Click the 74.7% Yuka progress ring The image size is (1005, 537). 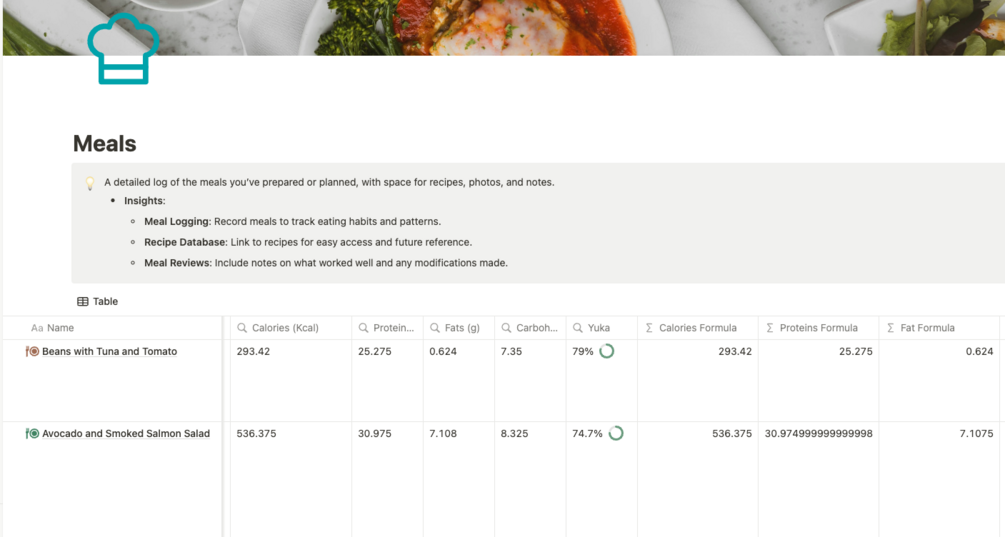click(616, 434)
